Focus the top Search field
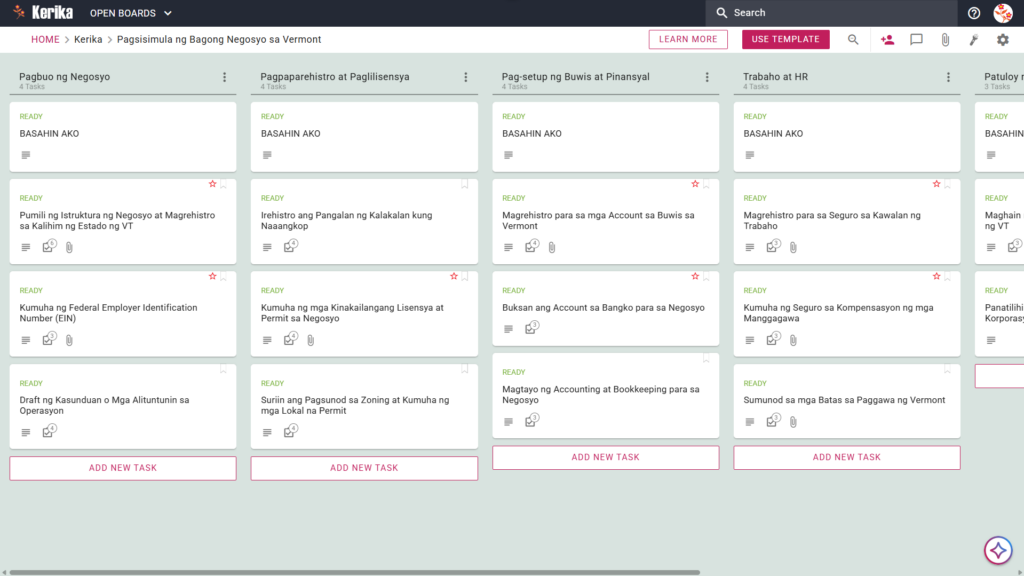Screen dimensions: 1024x576 click(x=831, y=13)
